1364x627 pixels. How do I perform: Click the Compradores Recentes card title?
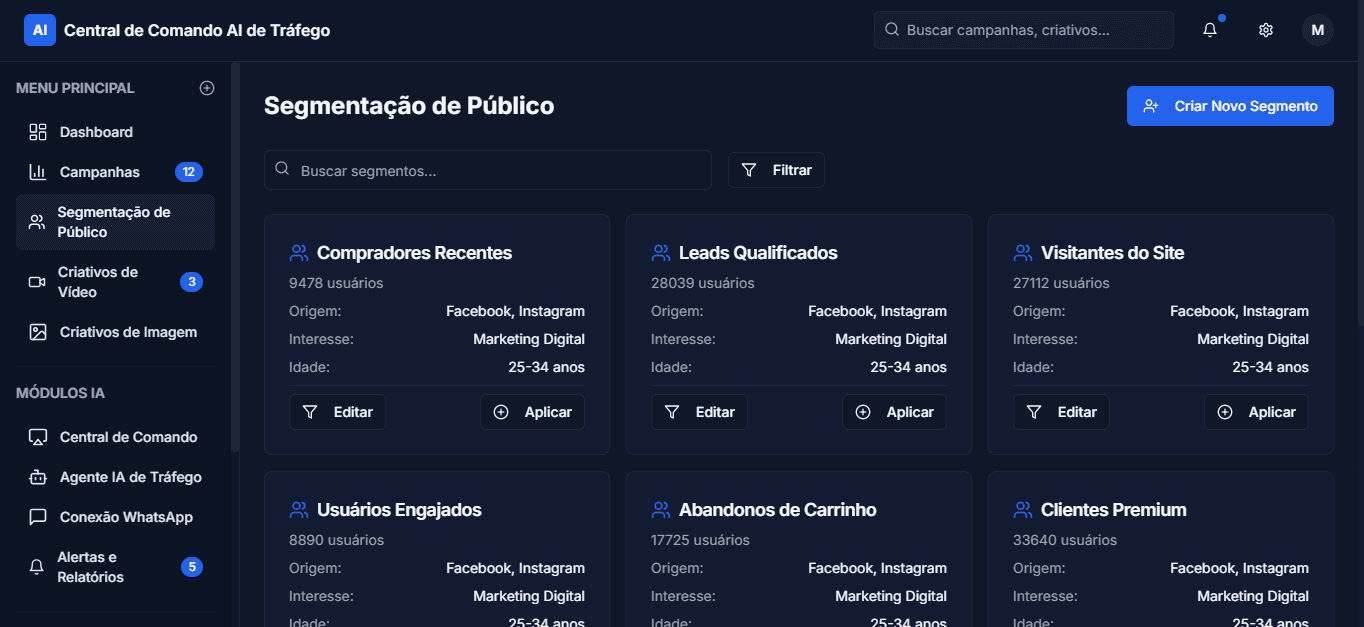pos(414,253)
